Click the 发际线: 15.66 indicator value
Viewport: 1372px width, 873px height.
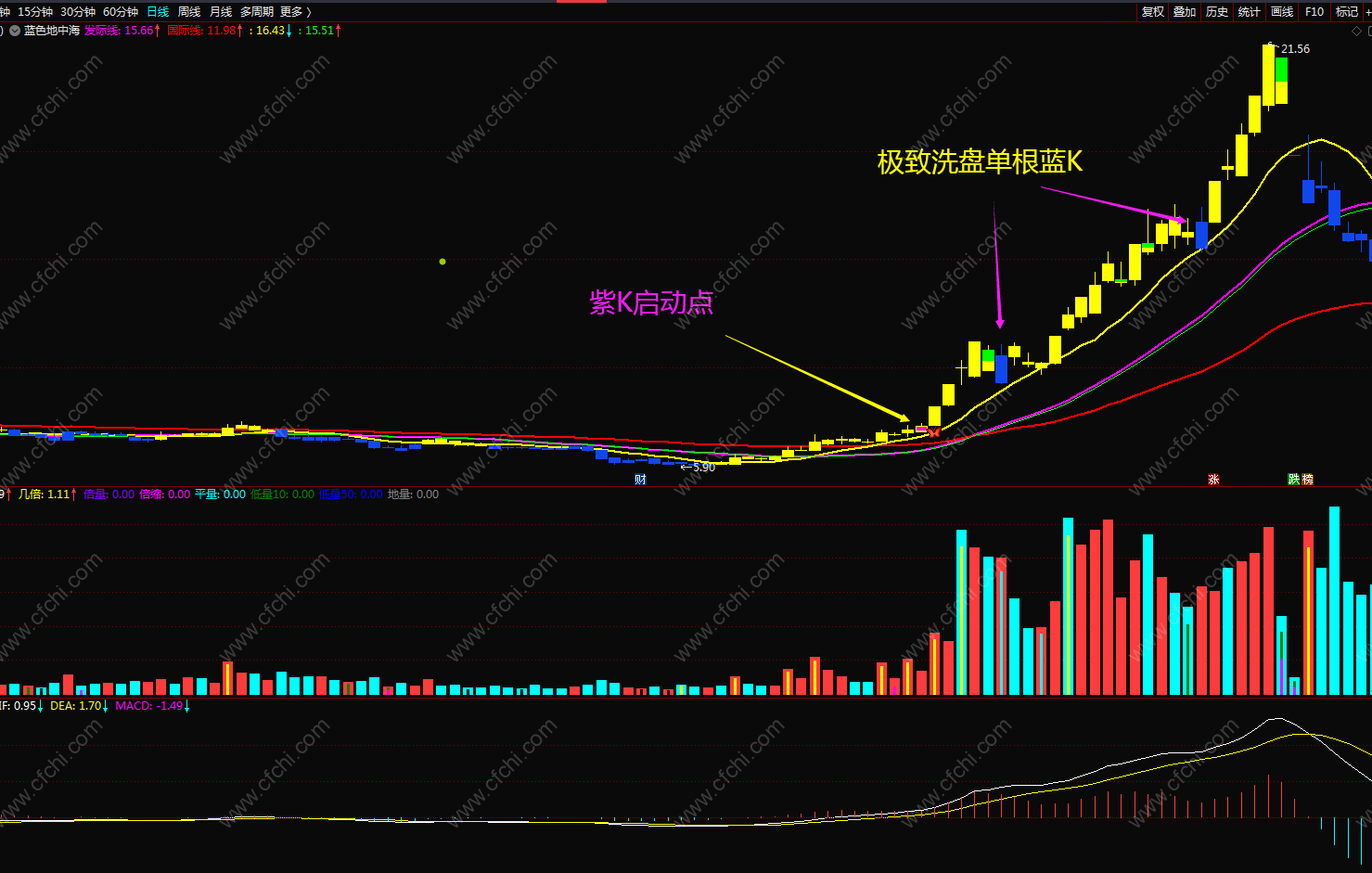122,31
